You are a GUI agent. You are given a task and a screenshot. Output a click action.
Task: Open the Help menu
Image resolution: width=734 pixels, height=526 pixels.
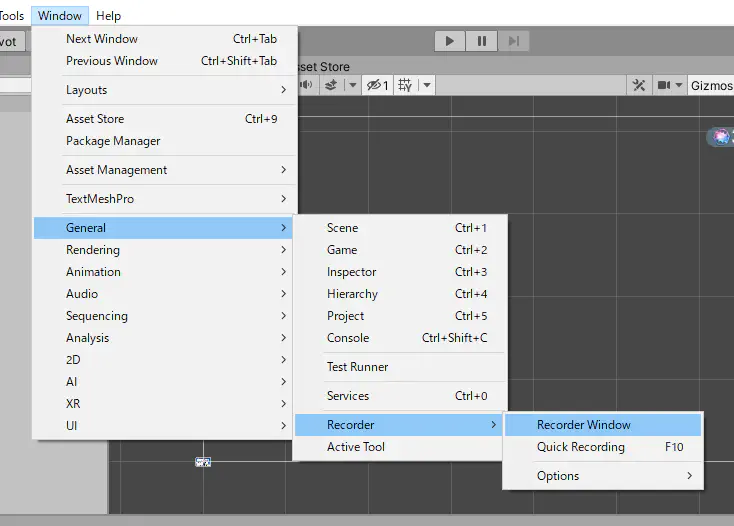pyautogui.click(x=108, y=16)
